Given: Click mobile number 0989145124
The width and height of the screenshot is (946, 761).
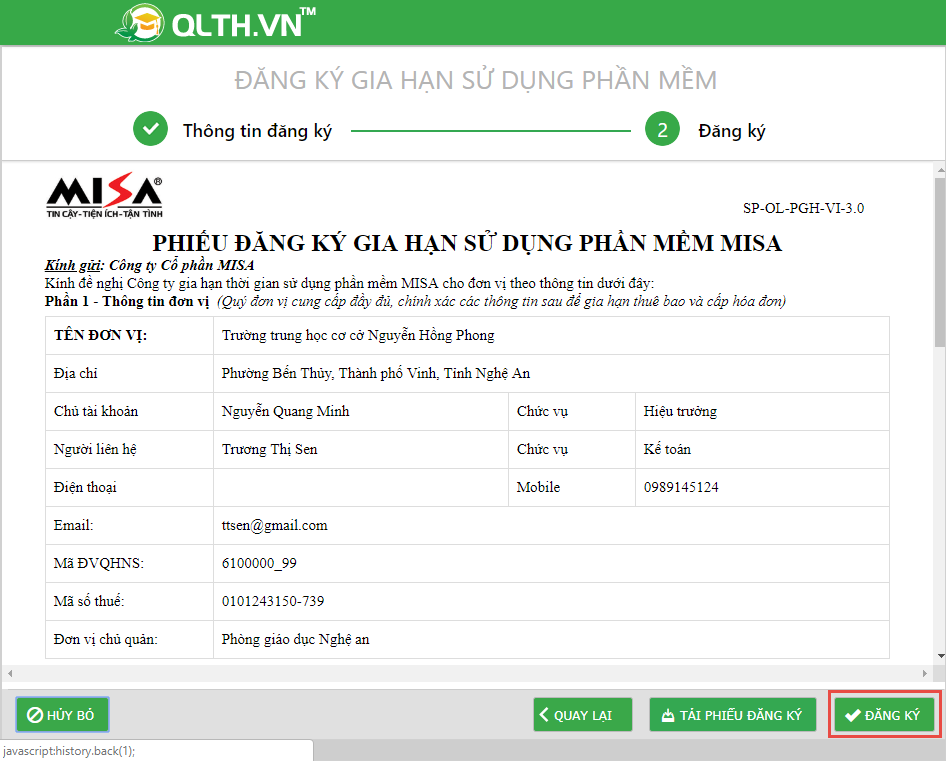Looking at the screenshot, I should point(681,488).
